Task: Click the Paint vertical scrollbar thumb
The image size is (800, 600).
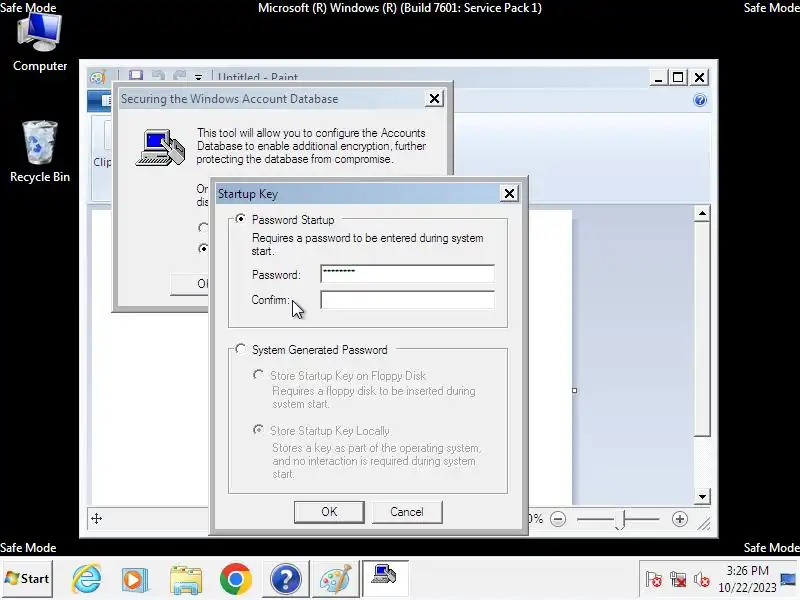Action: [703, 329]
